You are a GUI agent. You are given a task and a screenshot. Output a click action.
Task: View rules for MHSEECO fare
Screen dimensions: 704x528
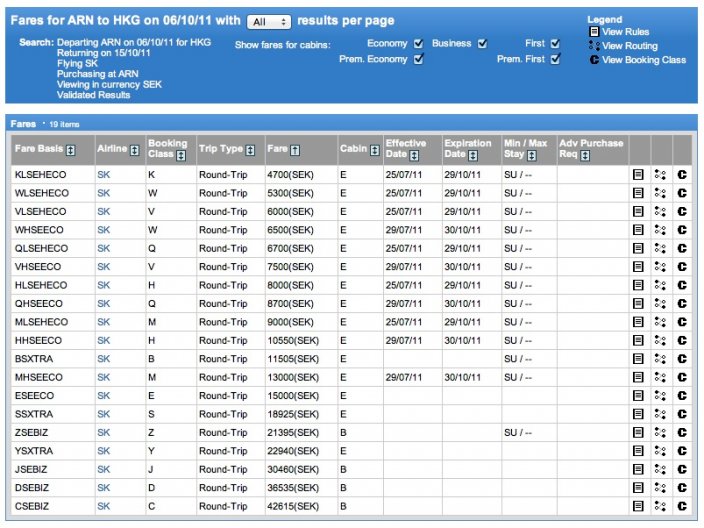(x=638, y=377)
